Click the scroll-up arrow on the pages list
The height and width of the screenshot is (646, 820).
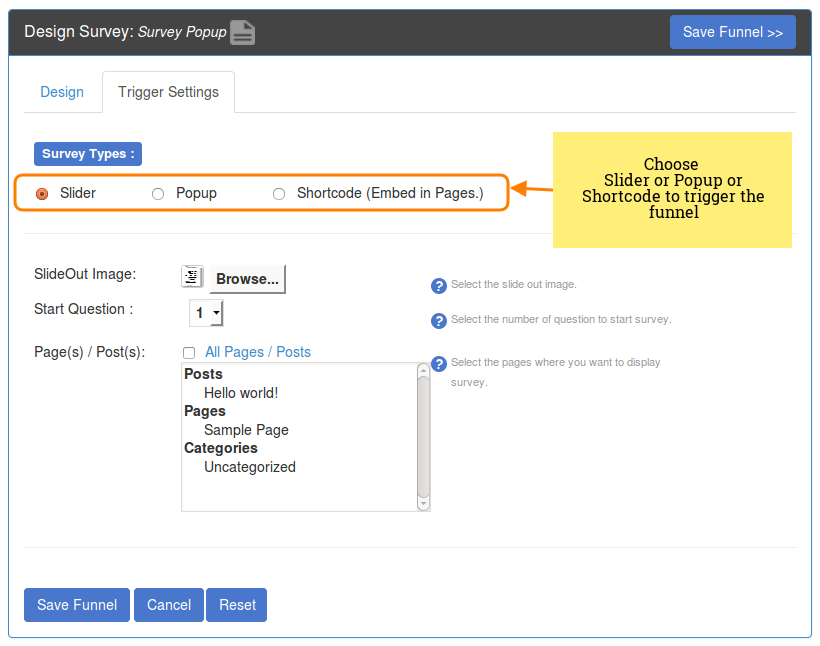pyautogui.click(x=423, y=369)
